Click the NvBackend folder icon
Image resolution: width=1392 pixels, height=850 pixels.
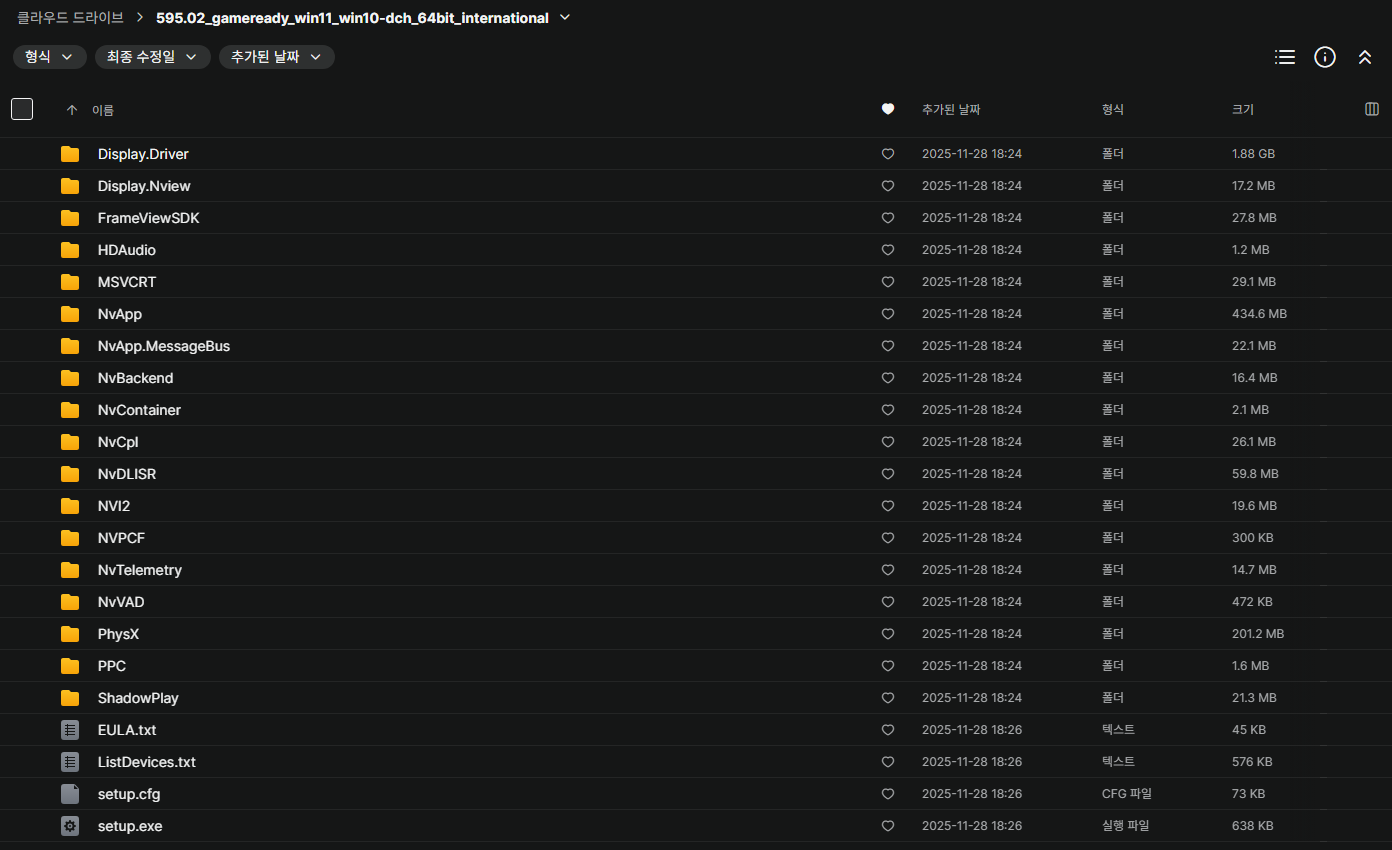coord(70,378)
